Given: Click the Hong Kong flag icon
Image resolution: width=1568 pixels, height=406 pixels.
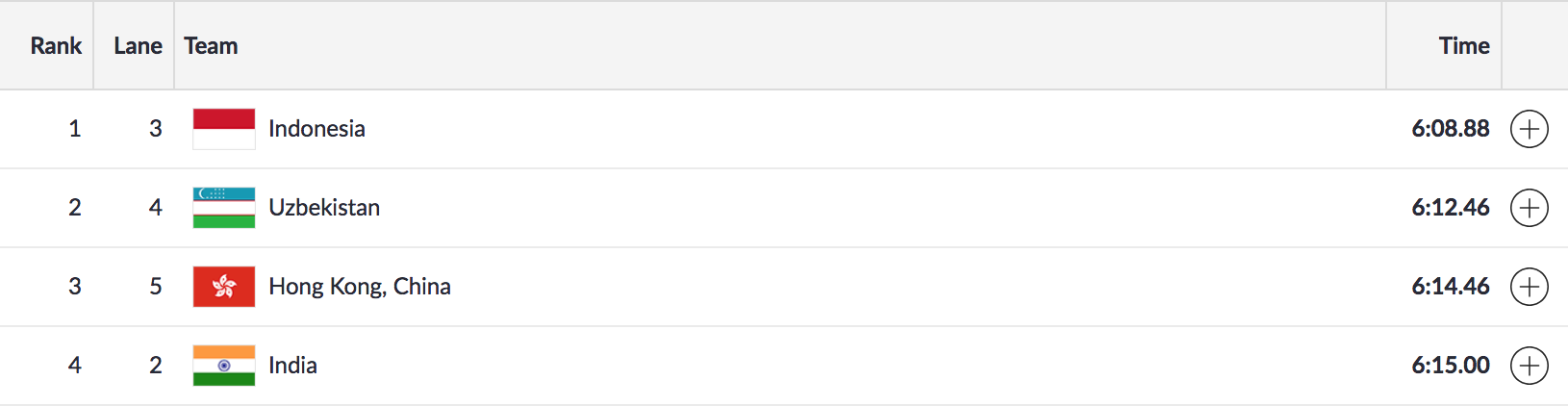Looking at the screenshot, I should pos(224,287).
